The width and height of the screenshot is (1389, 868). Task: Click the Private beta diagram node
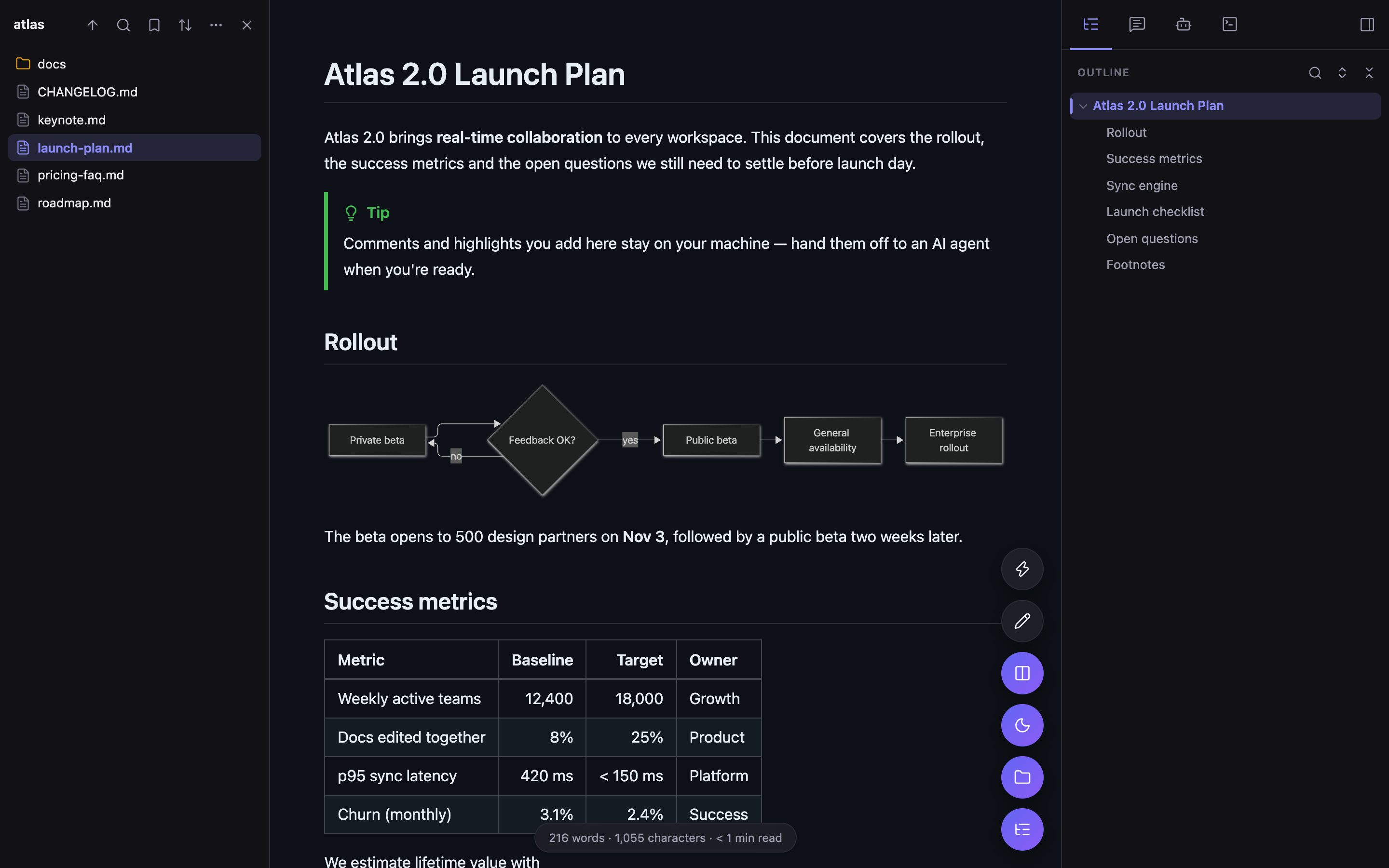[x=377, y=440]
